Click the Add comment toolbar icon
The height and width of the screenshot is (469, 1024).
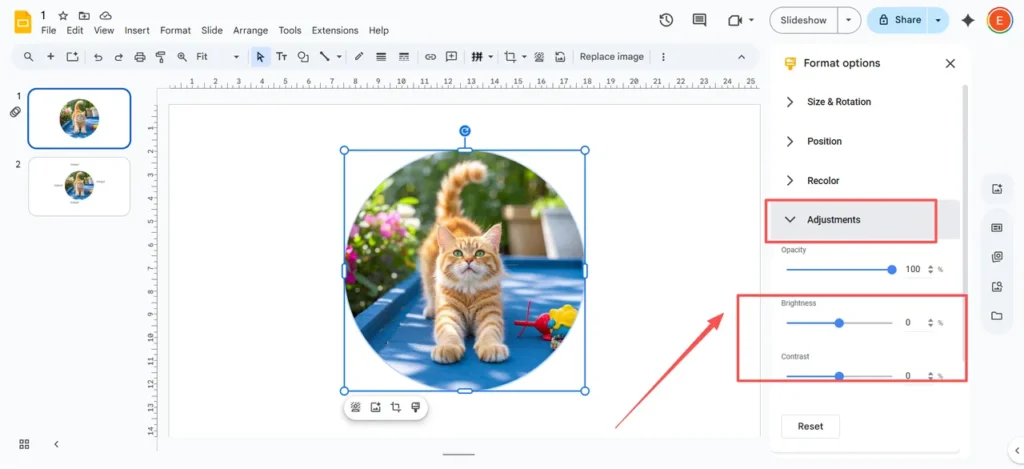click(x=451, y=57)
